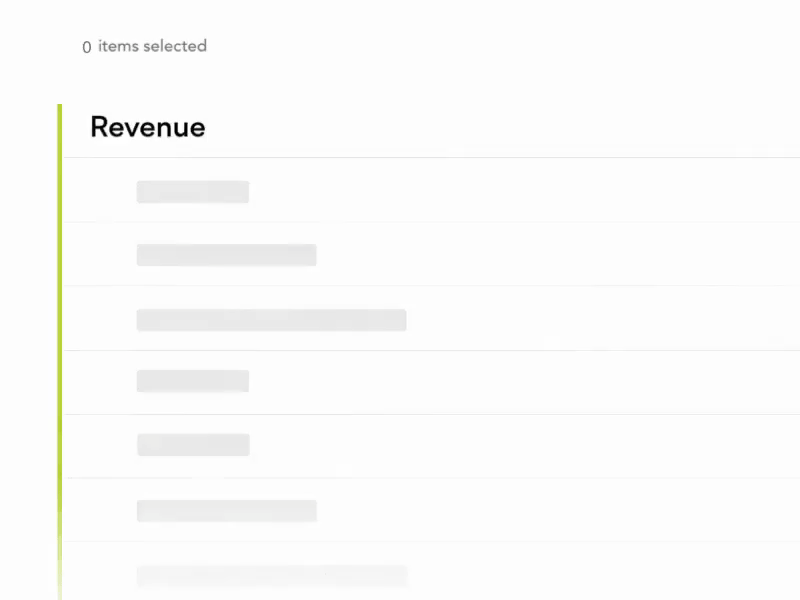Select the '0 items selected' status text
The height and width of the screenshot is (600, 800).
pos(144,46)
